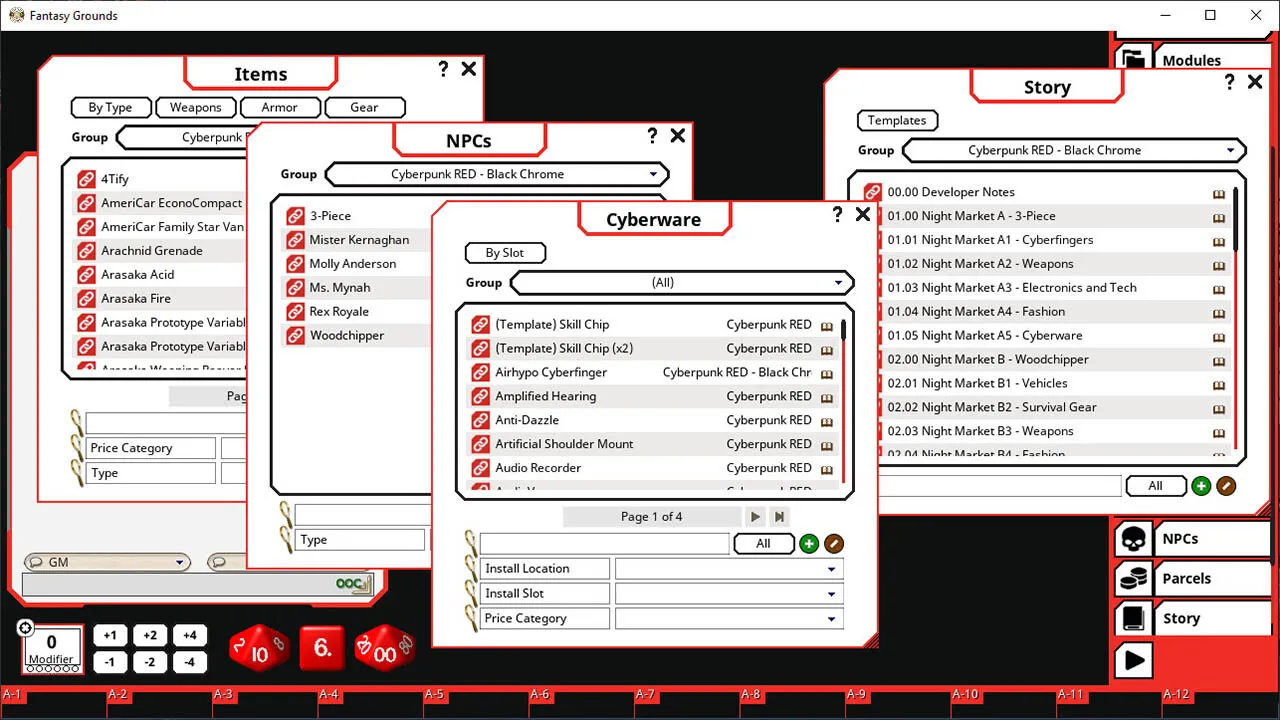This screenshot has height=720, width=1280.
Task: Click link icon beside 00.00 Developer Notes
Action: [x=873, y=192]
